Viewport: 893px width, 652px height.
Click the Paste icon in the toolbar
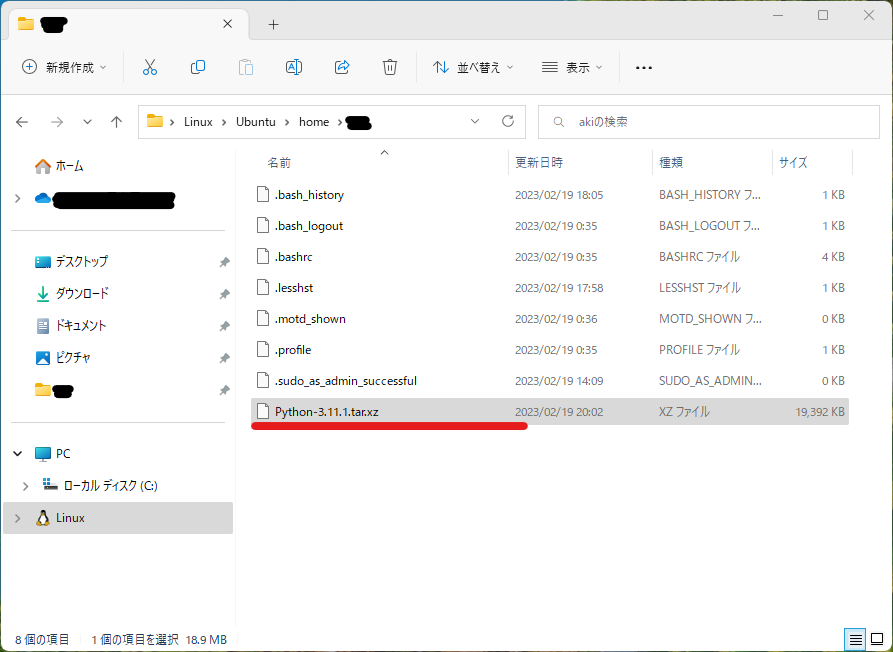point(245,67)
